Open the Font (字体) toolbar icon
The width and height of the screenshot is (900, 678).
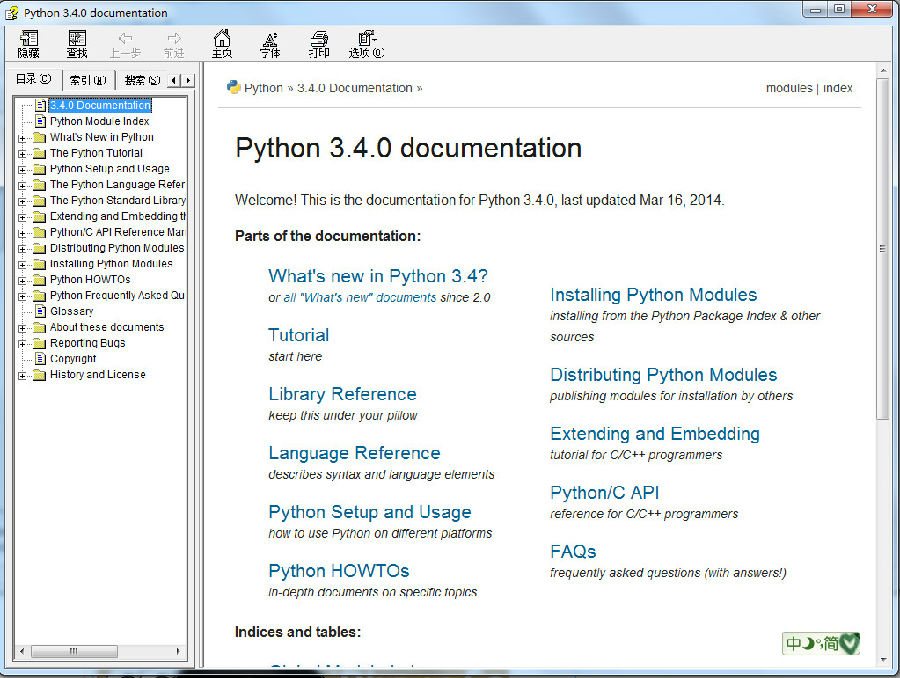tap(270, 43)
